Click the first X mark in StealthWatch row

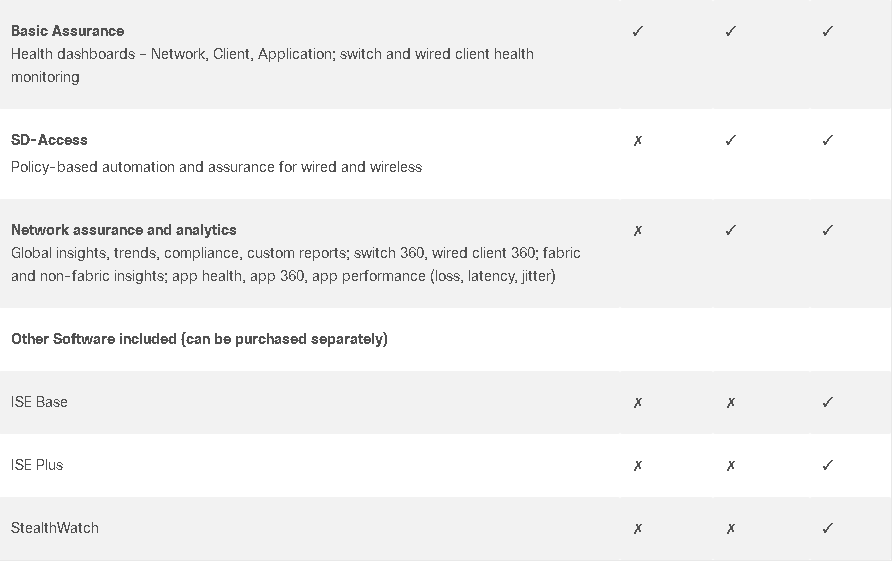(638, 529)
